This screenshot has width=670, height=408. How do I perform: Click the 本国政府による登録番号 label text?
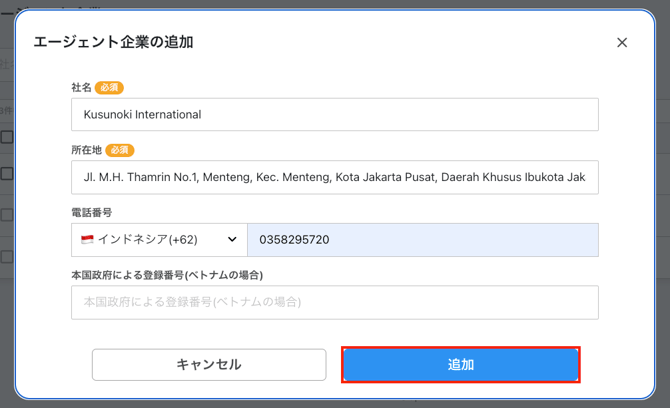173,274
